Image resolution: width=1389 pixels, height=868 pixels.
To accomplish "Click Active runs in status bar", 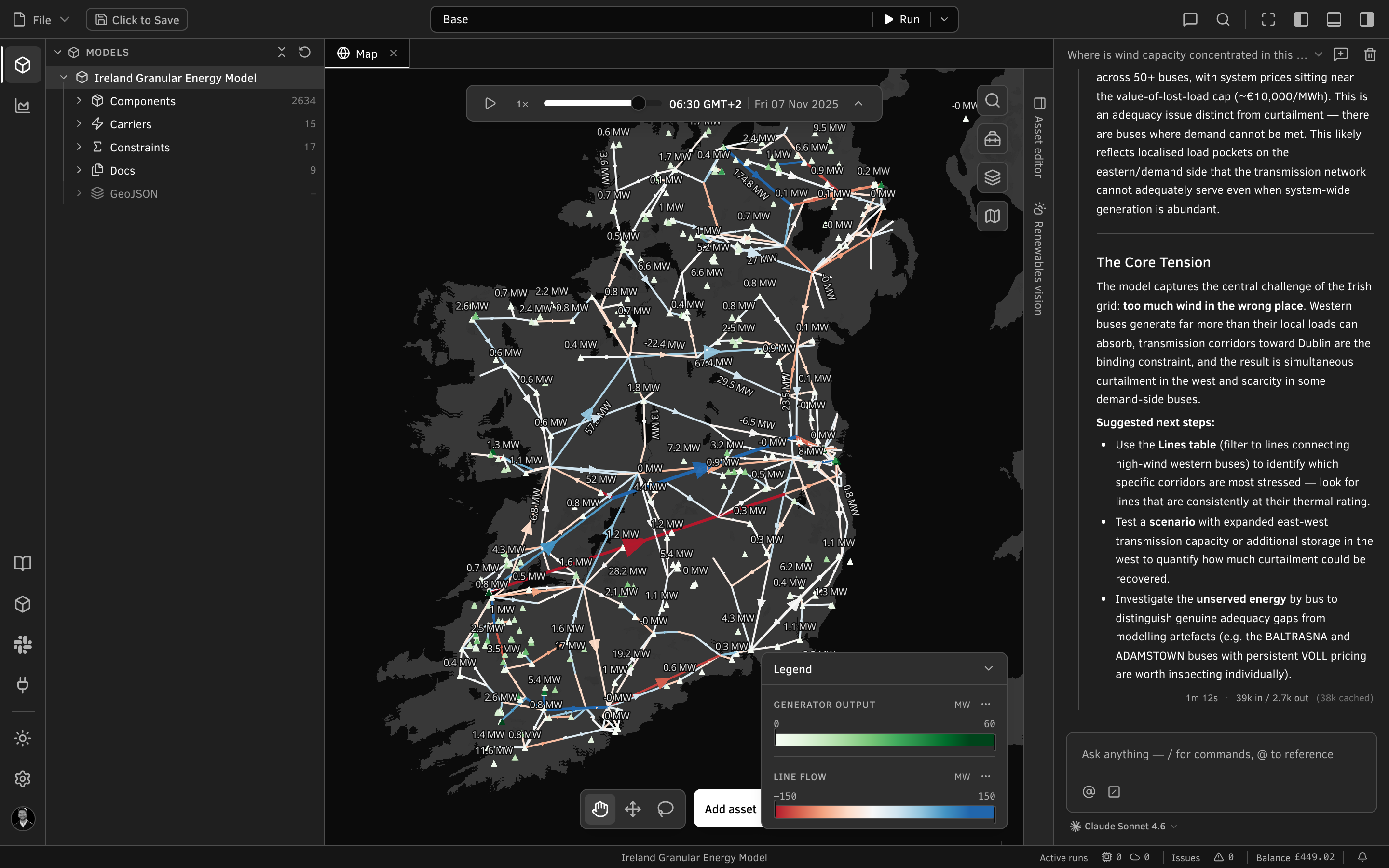I will click(x=1063, y=858).
